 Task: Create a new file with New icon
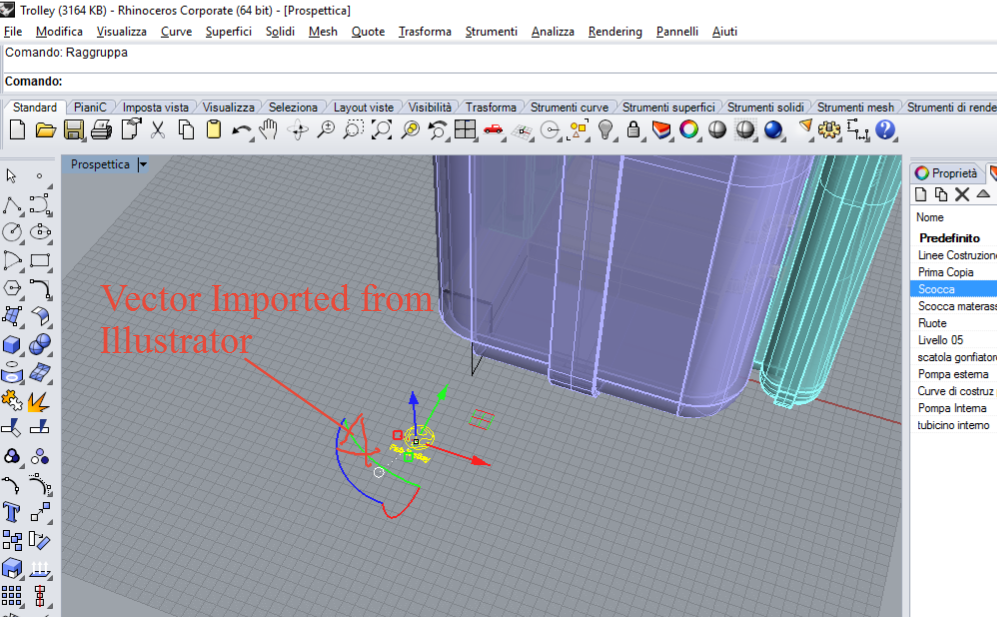pos(17,130)
